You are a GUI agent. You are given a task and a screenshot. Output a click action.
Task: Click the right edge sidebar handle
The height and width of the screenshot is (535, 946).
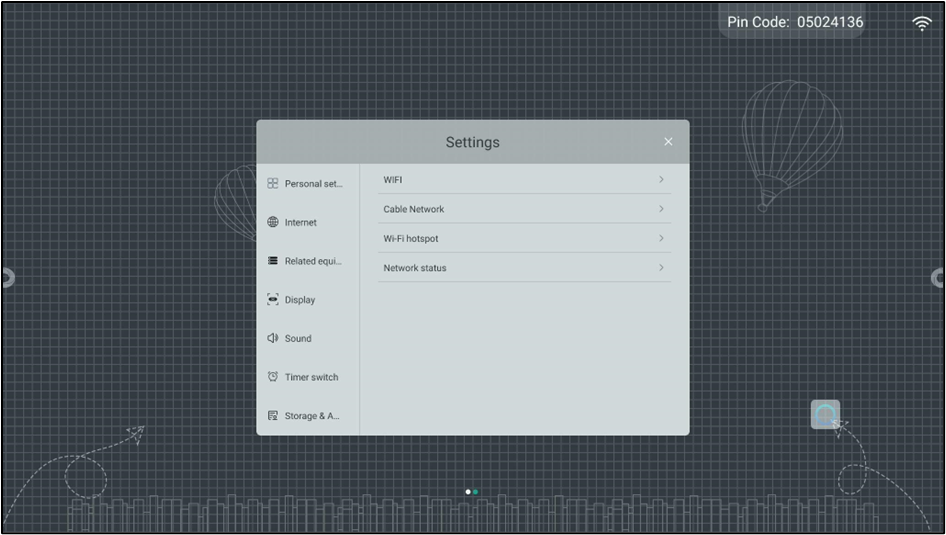click(x=939, y=278)
